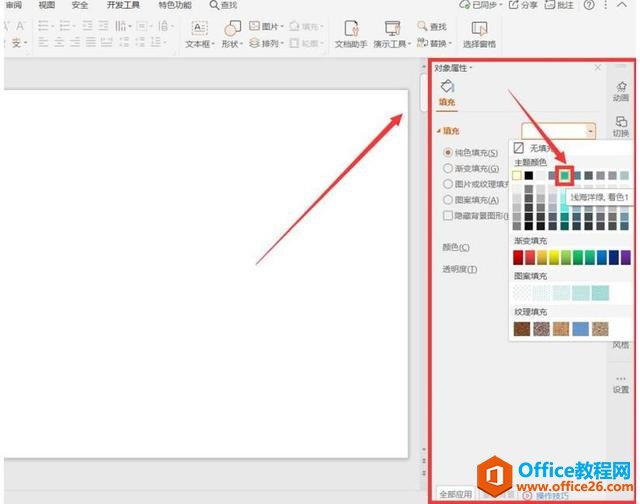Viewport: 640px width, 504px height.
Task: Expand the 图片 dropdown arrow
Action: click(x=282, y=27)
